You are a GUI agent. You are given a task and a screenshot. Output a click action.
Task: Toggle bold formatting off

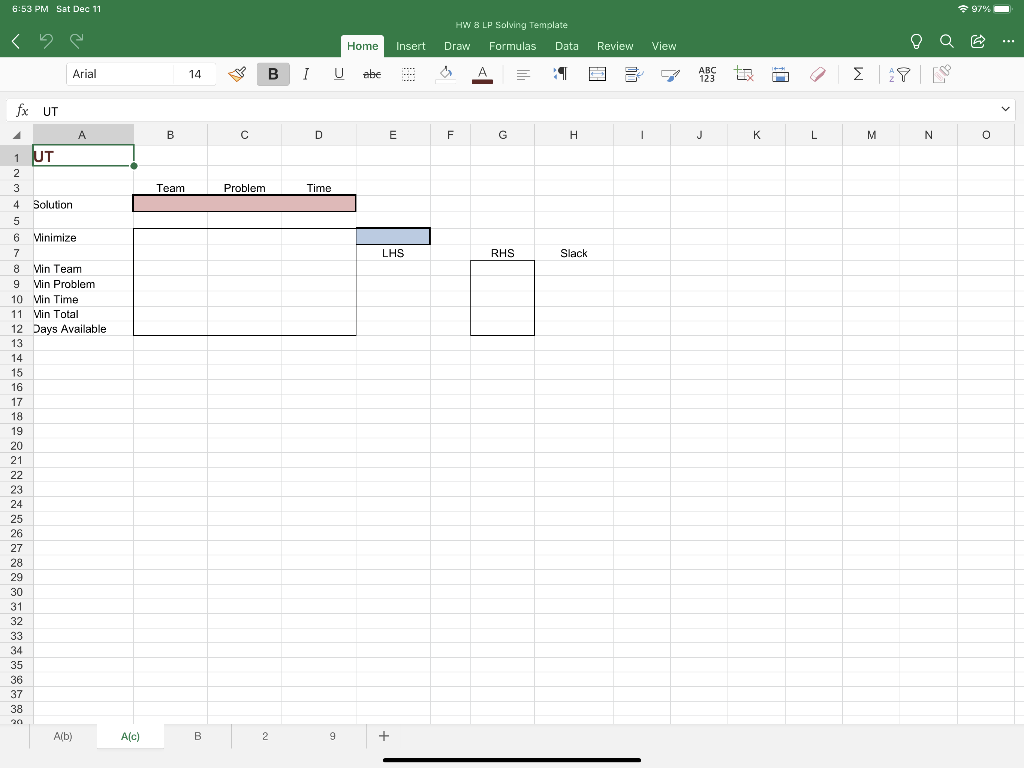273,73
